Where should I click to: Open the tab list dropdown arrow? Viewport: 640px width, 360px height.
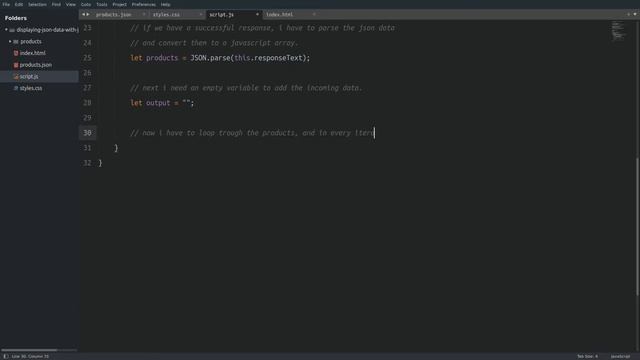(635, 14)
